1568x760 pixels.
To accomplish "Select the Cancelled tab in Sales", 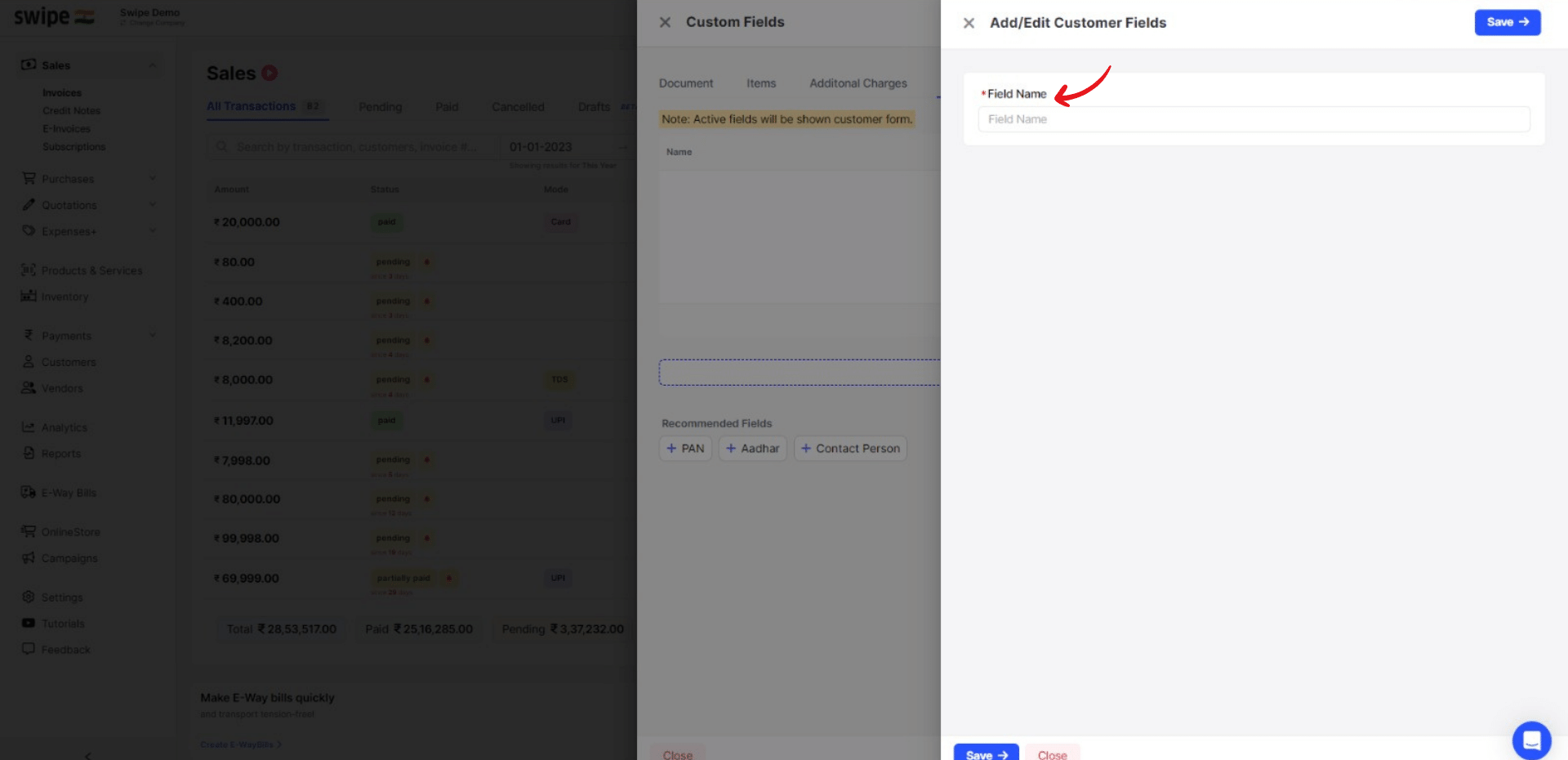I will pos(518,107).
